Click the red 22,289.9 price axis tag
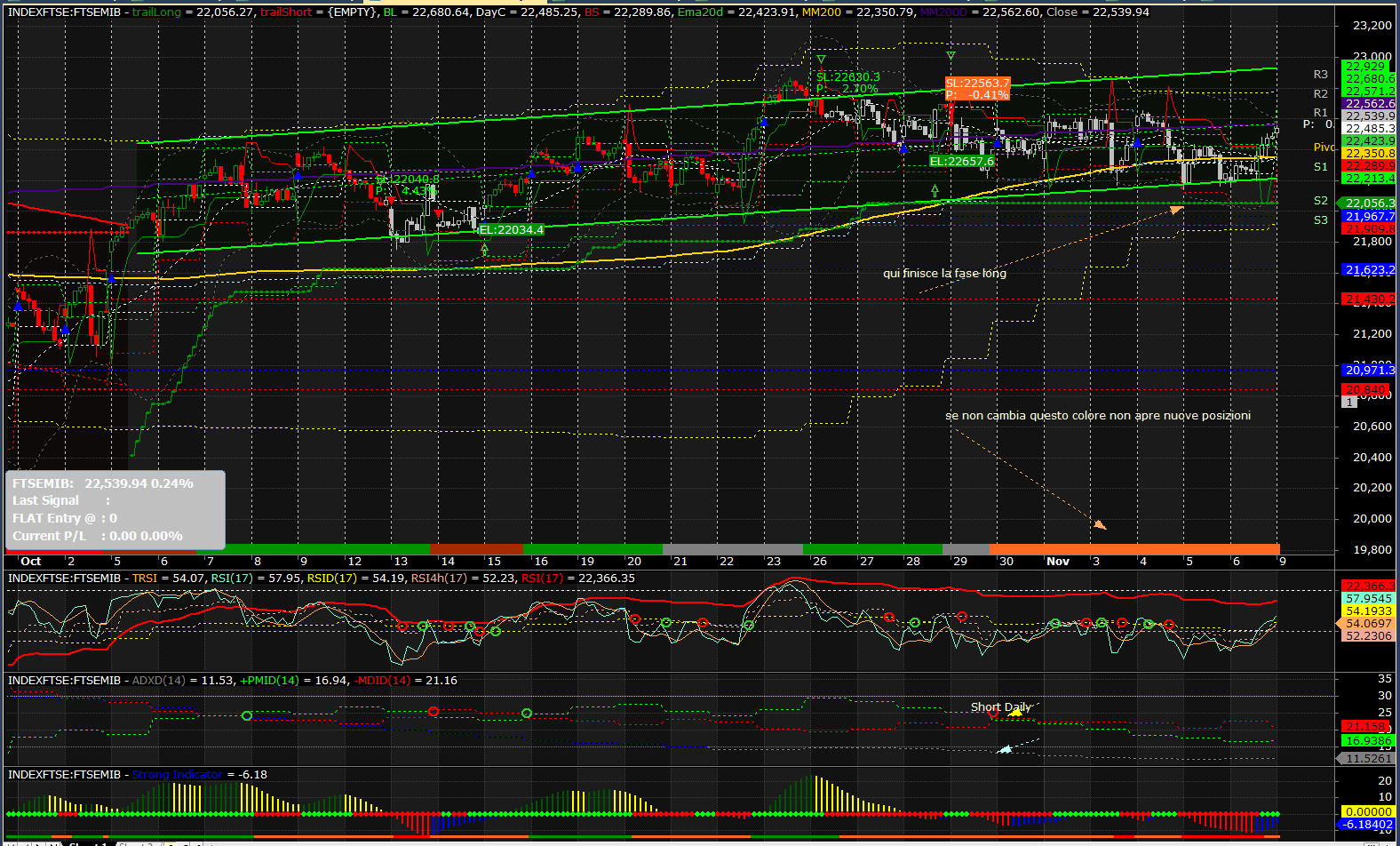Viewport: 1400px width, 846px height. click(1368, 166)
